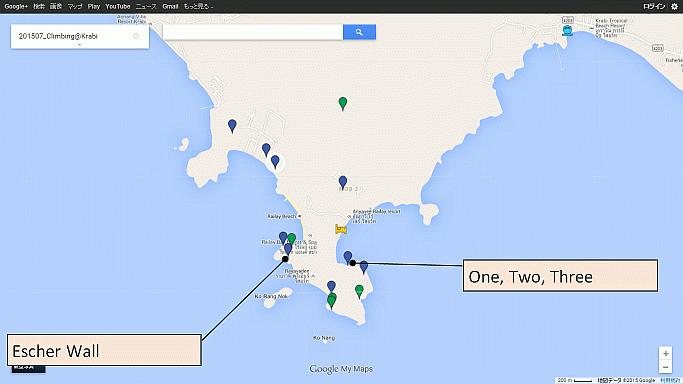This screenshot has height=384, width=683.
Task: Click the blue search magnifier button
Action: click(x=359, y=32)
